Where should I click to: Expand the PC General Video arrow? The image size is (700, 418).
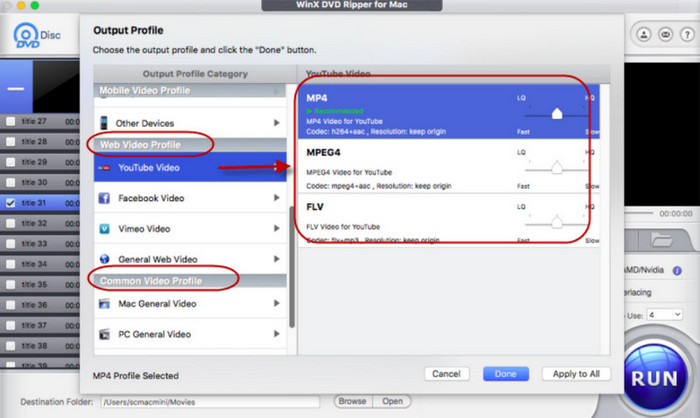[276, 334]
